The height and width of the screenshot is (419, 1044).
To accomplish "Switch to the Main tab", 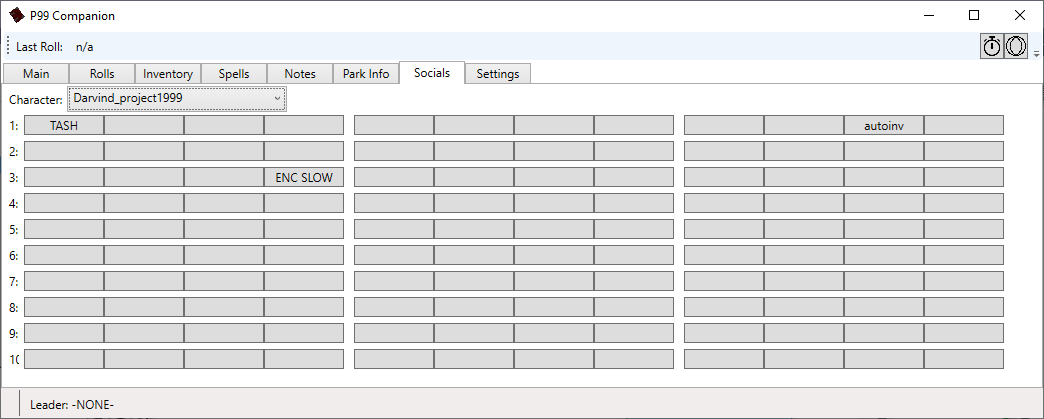I will (36, 74).
